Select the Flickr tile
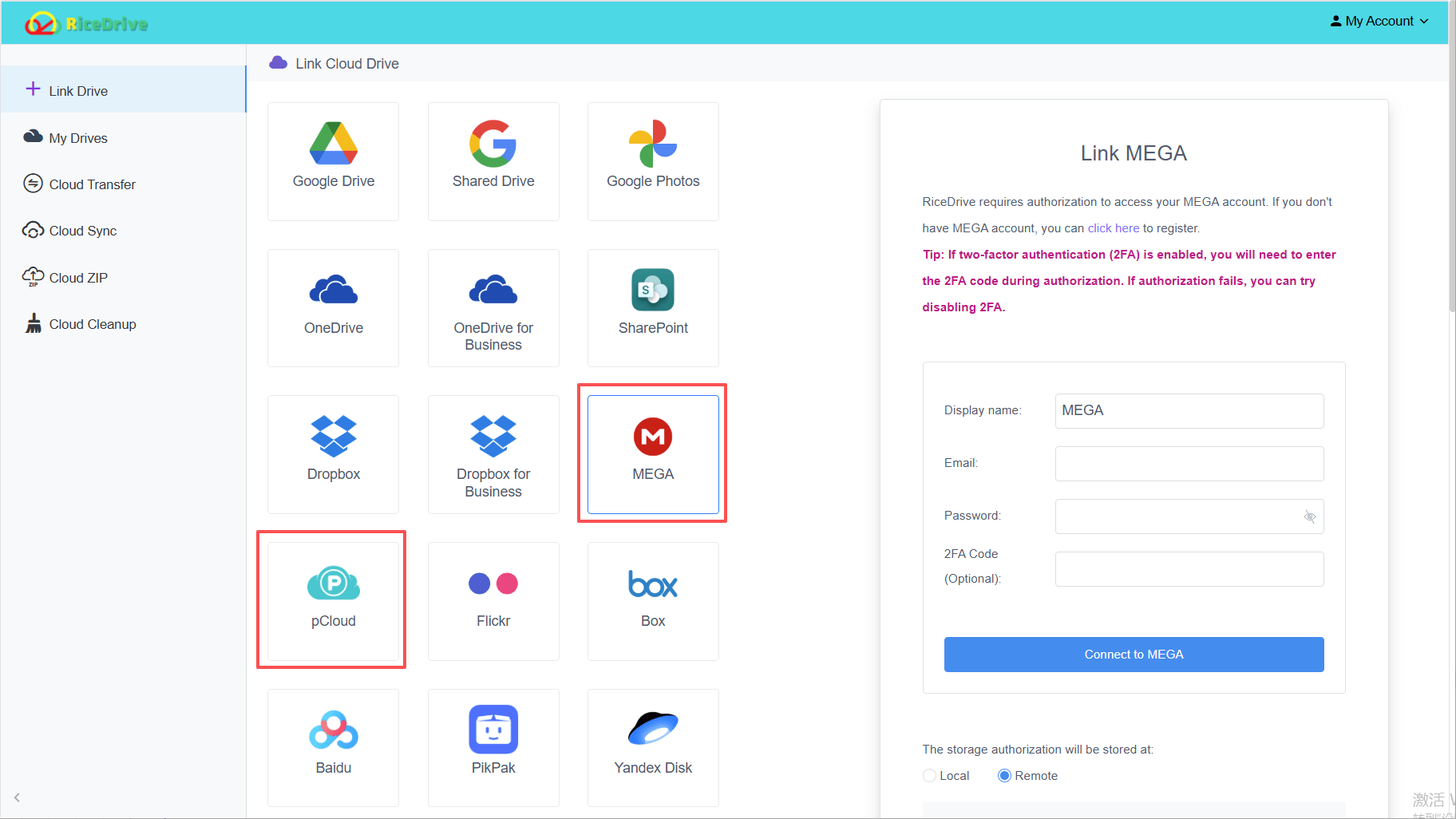This screenshot has height=819, width=1456. [493, 601]
